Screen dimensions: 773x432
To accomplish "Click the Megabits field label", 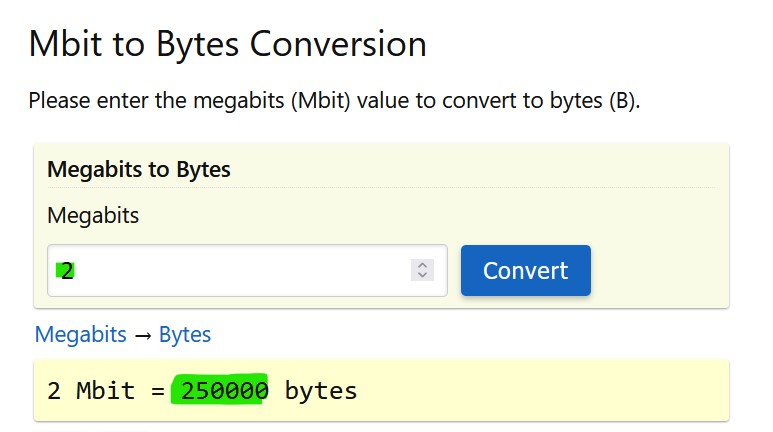I will 93,215.
